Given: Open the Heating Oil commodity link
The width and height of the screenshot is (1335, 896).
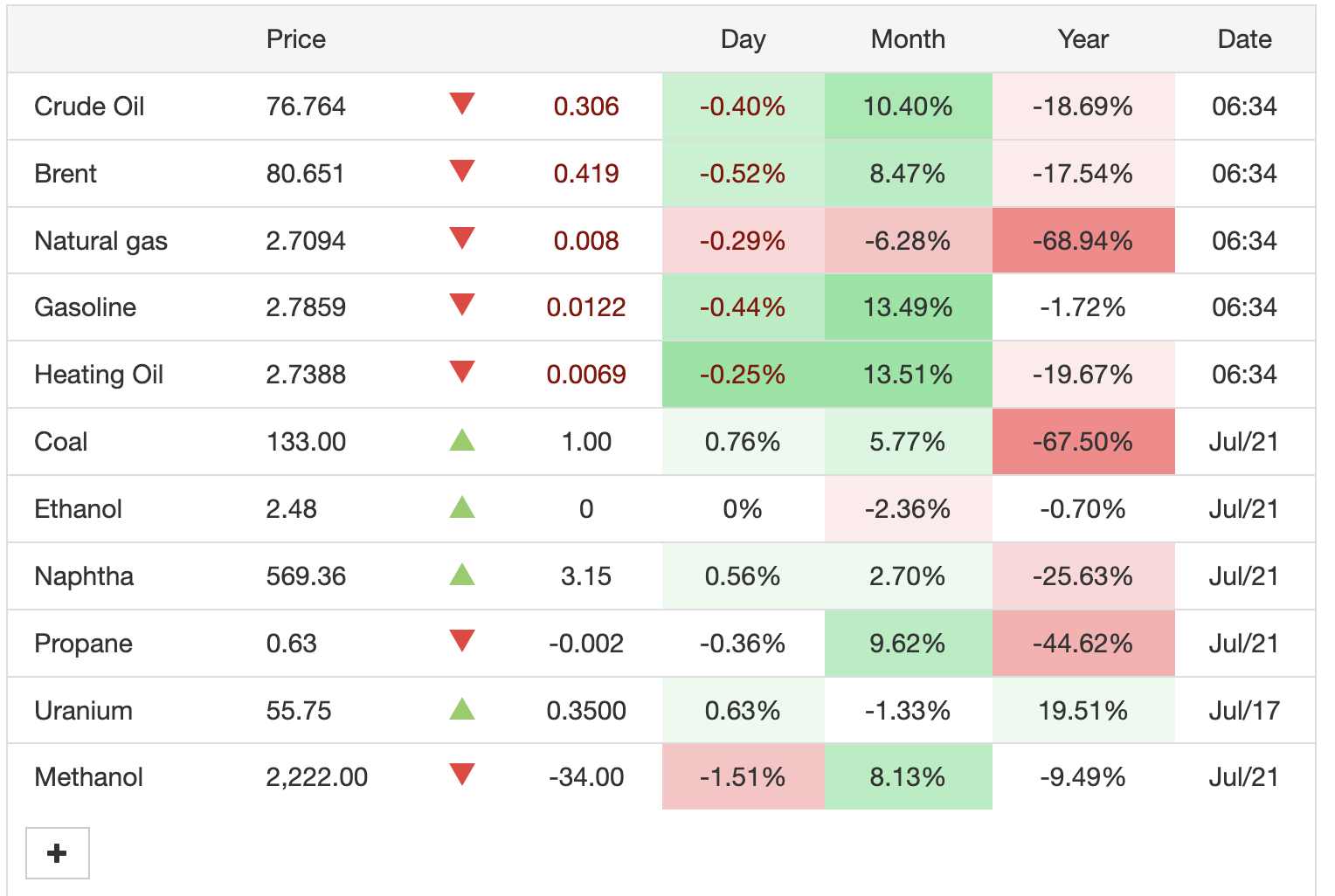Looking at the screenshot, I should pos(99,375).
